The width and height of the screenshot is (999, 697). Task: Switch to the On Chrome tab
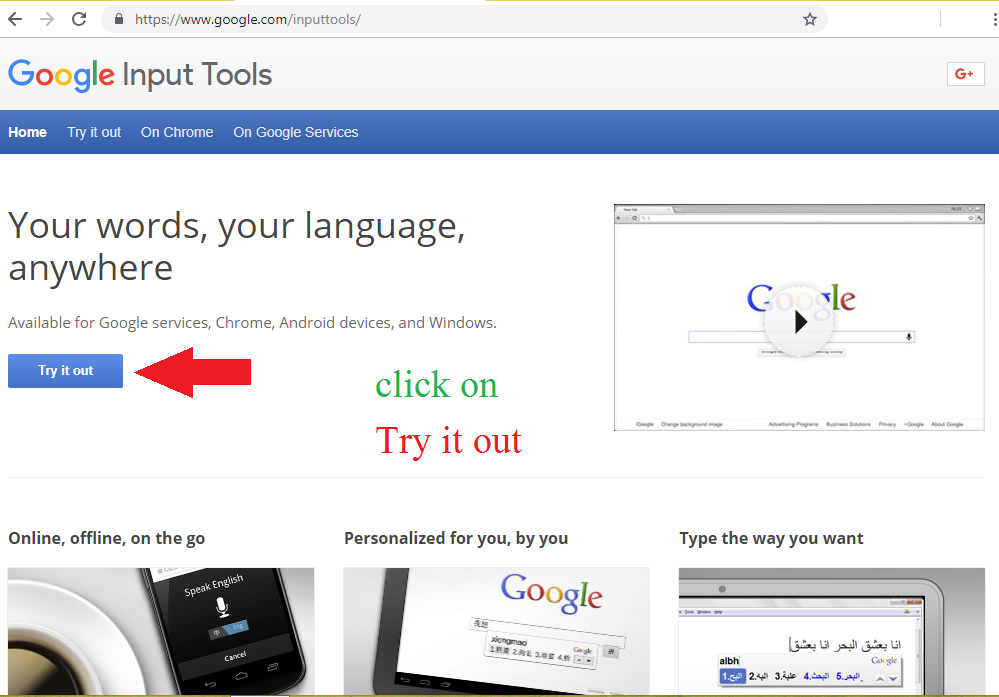177,132
